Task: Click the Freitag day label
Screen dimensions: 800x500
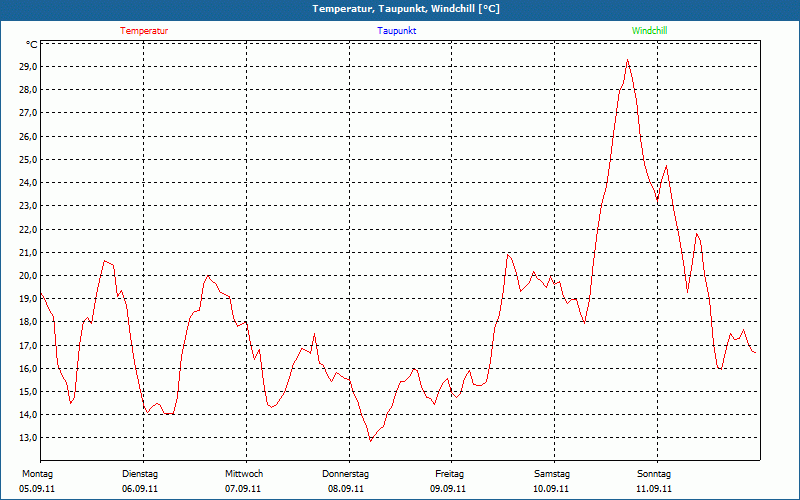Action: (449, 474)
